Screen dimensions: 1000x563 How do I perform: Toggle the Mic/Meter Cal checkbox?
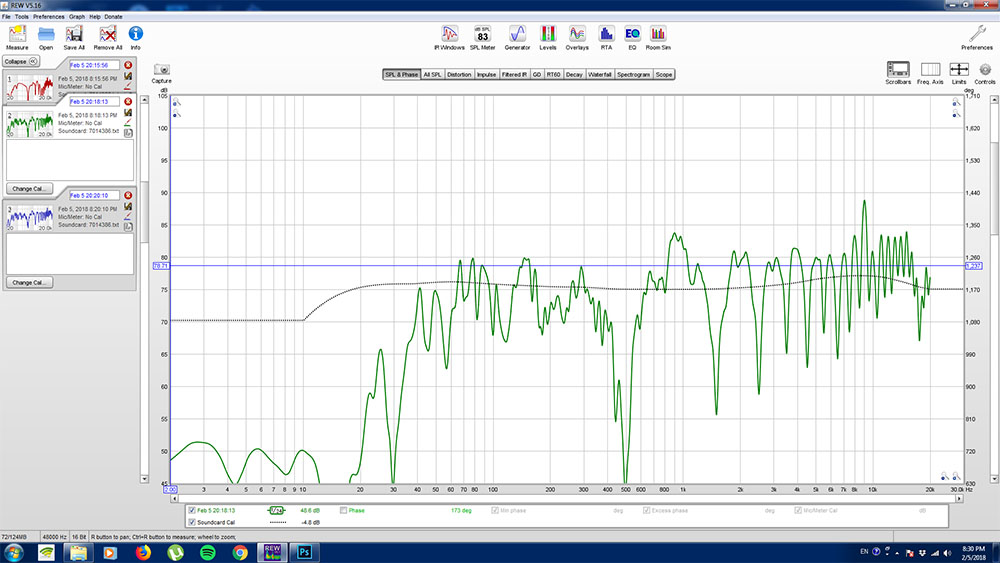[x=798, y=510]
